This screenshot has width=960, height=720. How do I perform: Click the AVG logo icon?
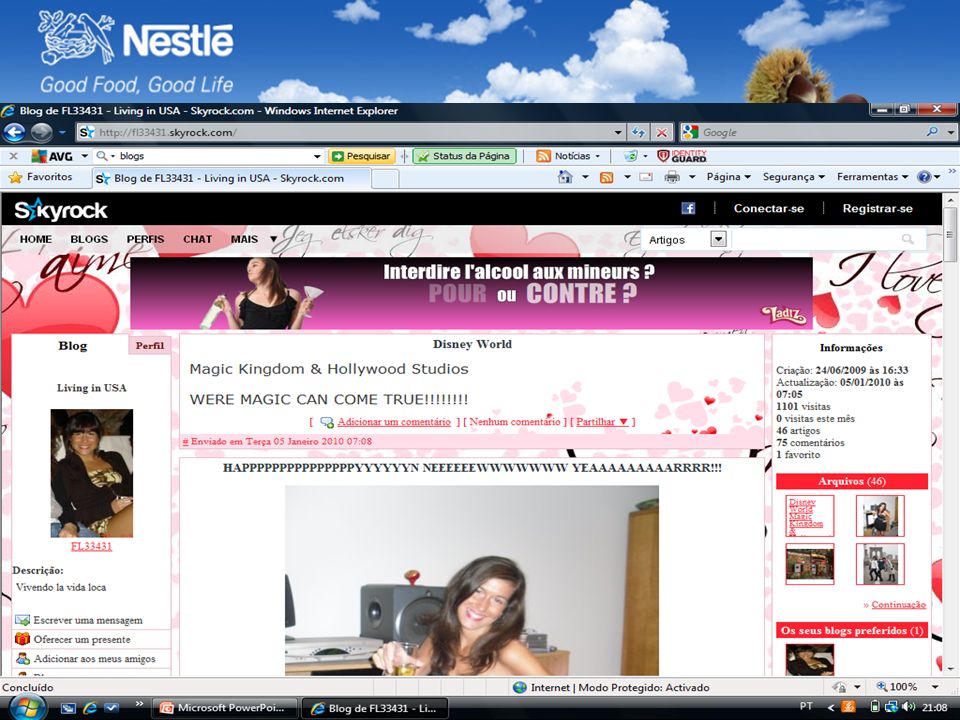coord(52,156)
